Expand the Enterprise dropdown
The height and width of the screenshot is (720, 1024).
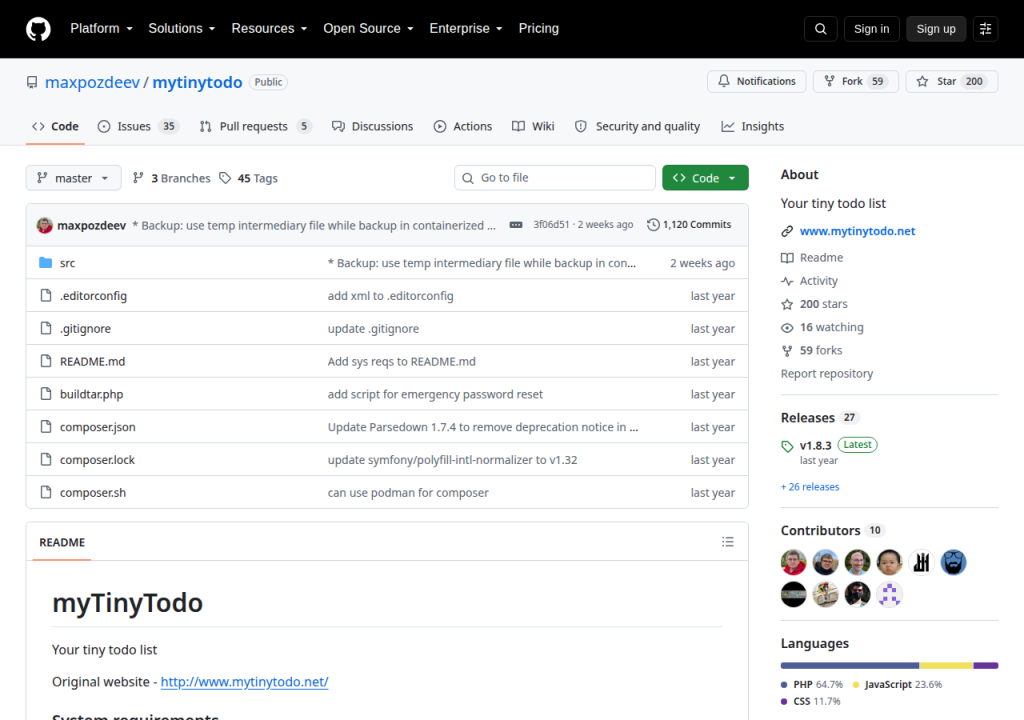466,29
